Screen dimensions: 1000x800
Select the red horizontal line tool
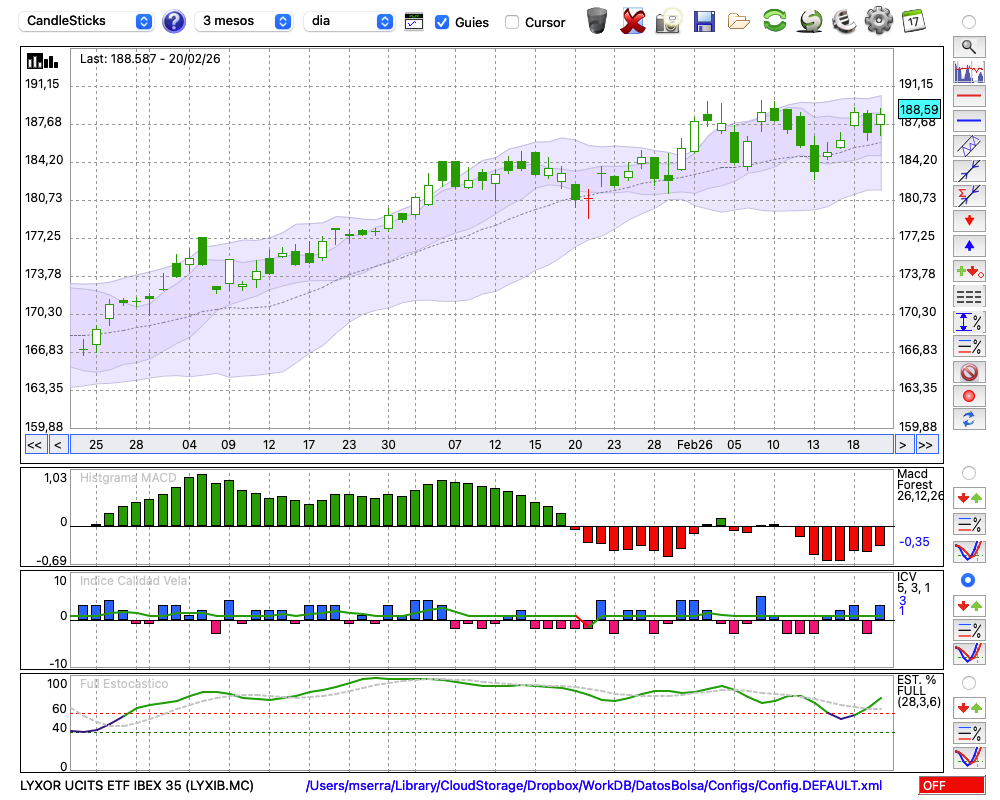[x=969, y=96]
